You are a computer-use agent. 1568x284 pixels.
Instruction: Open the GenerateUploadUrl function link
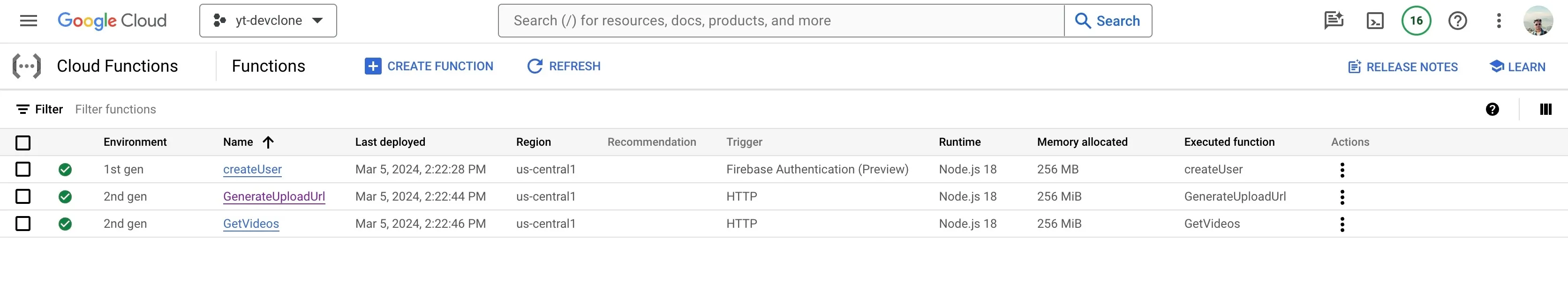(x=274, y=196)
